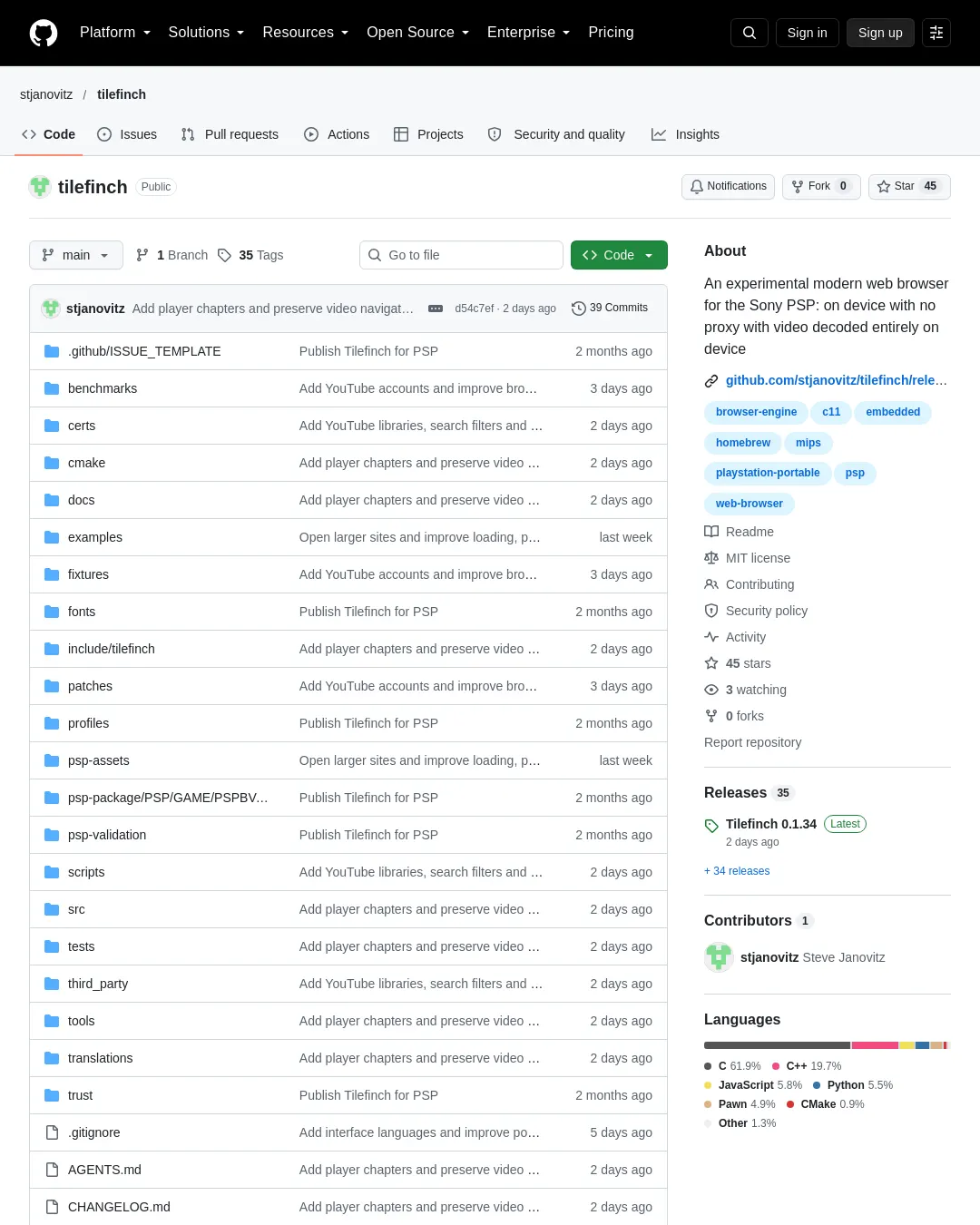Click the commit history clock icon
Image resolution: width=980 pixels, height=1225 pixels.
579,309
